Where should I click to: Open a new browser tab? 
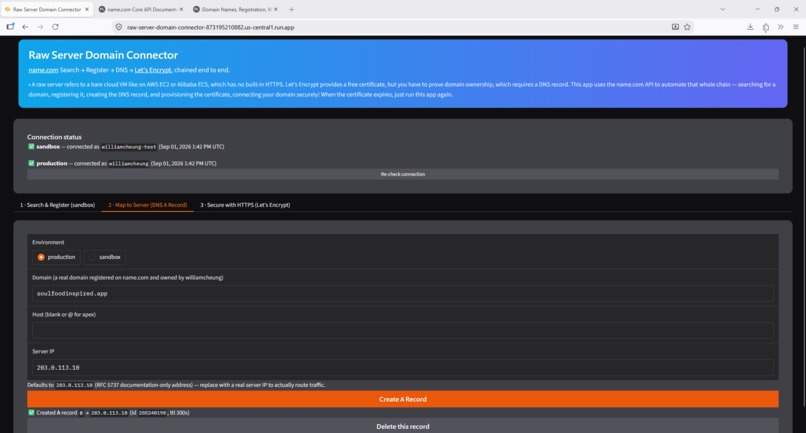tap(291, 9)
